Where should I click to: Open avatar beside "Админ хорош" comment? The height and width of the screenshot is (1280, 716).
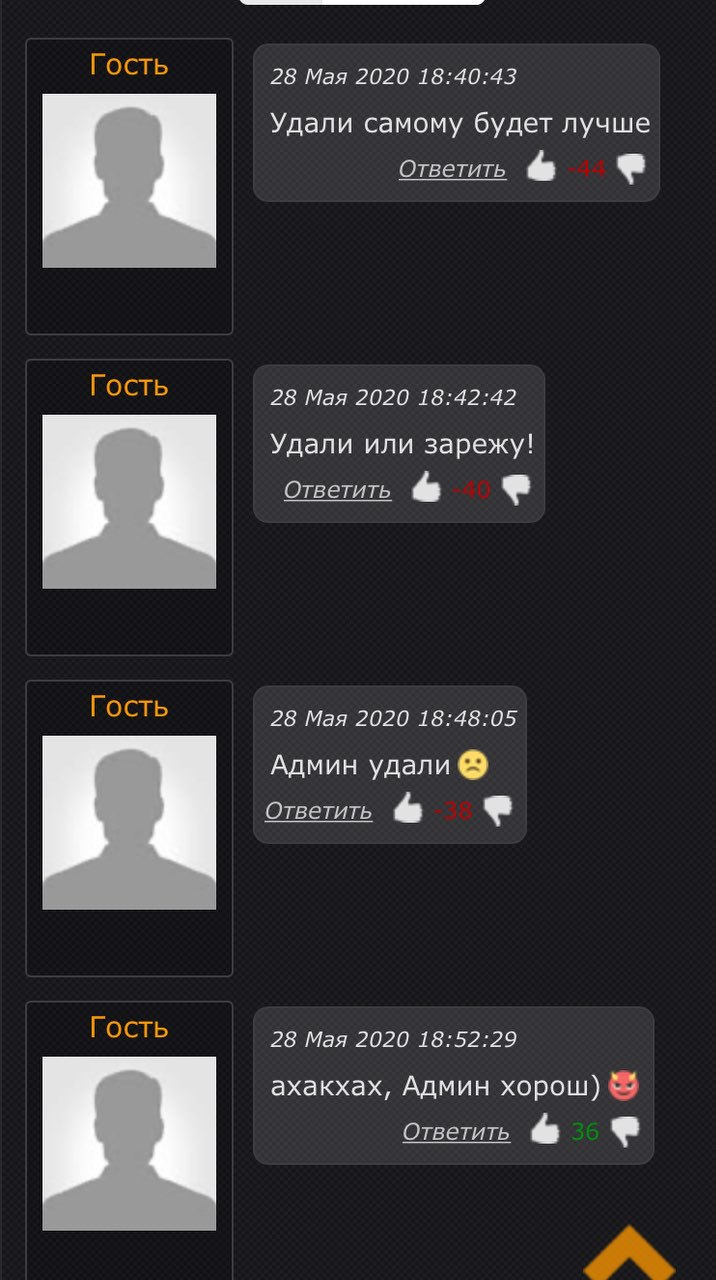click(x=129, y=1144)
